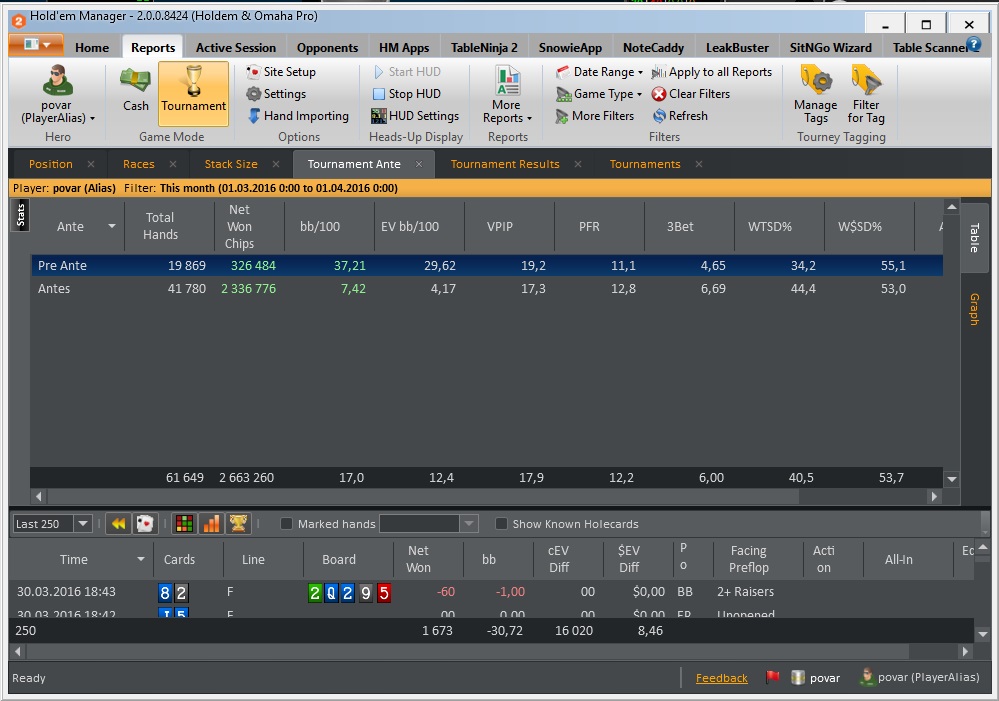Open TableNinja 2 tab
Viewport: 999px width, 701px height.
click(484, 48)
